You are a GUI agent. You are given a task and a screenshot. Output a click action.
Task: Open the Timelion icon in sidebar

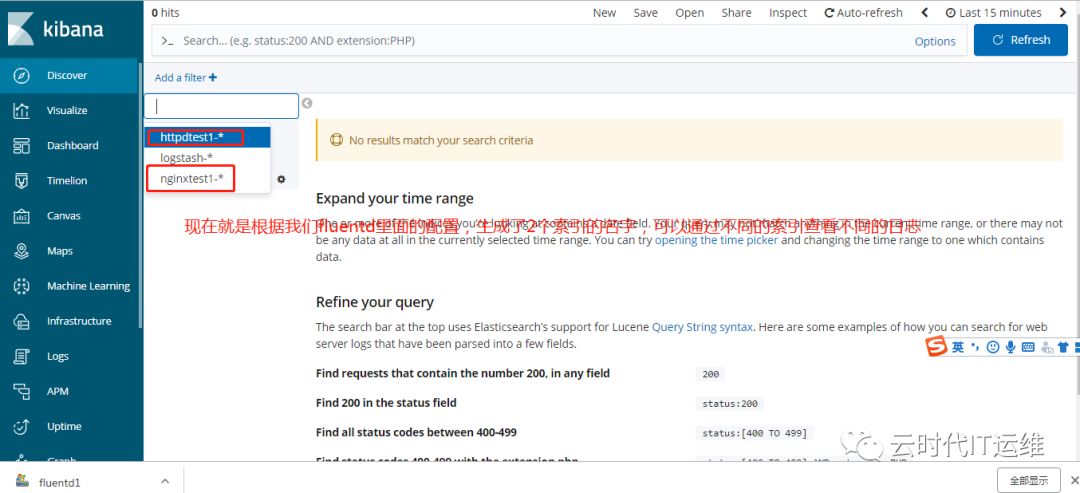point(21,181)
